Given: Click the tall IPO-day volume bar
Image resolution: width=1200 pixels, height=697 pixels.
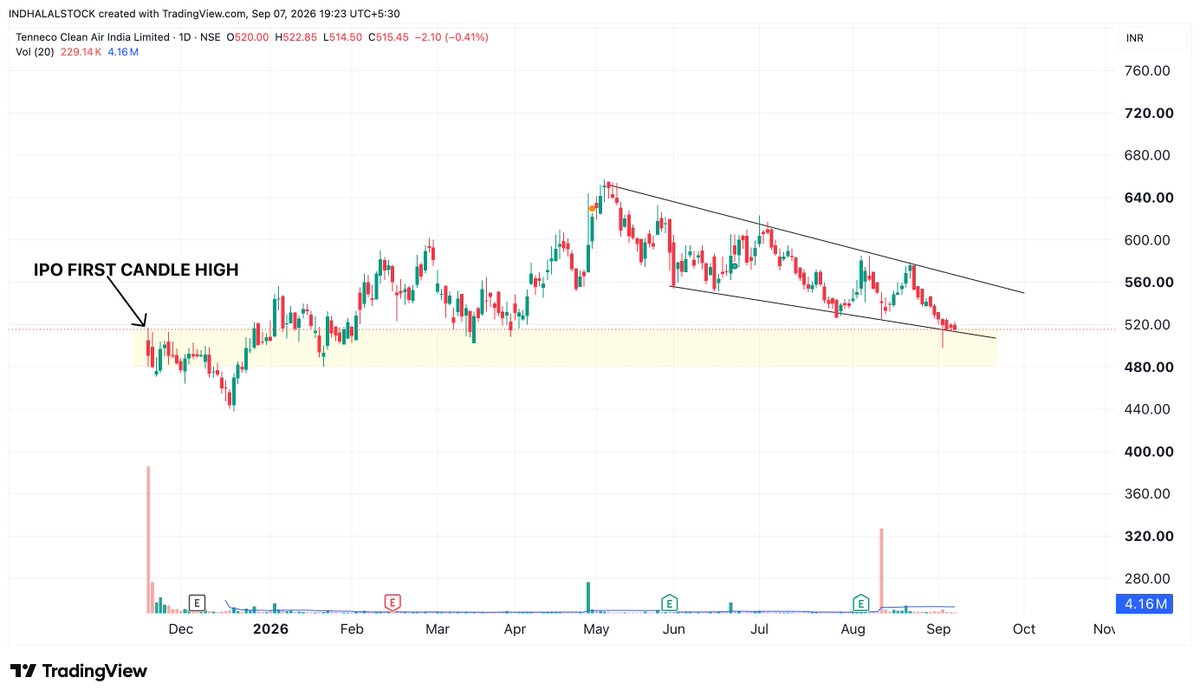Looking at the screenshot, I should click(148, 539).
